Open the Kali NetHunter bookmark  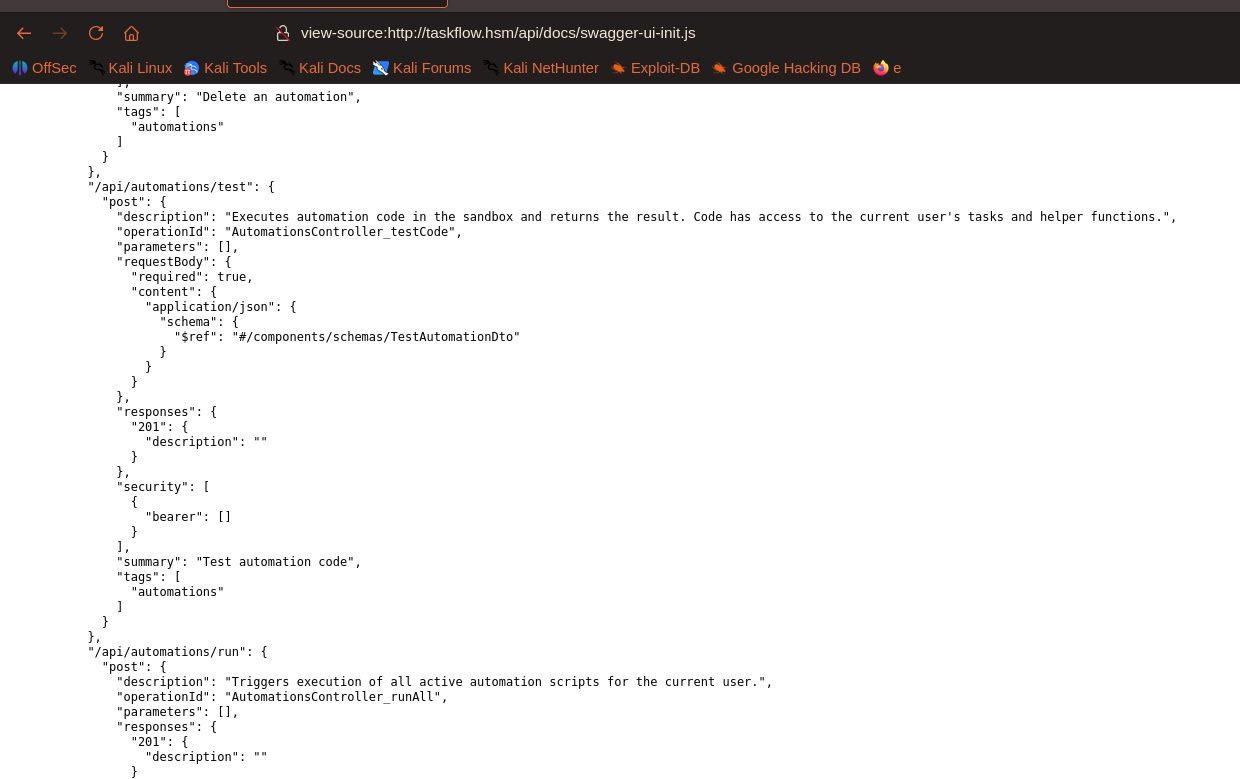(x=540, y=68)
